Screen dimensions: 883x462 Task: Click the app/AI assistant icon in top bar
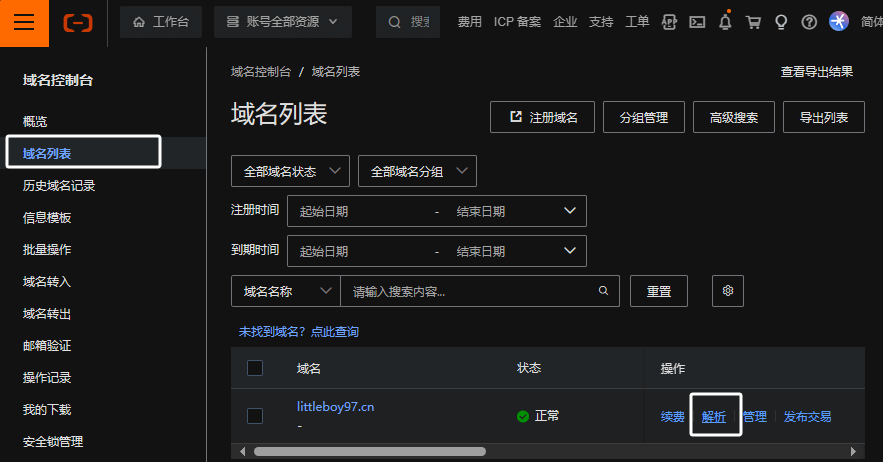coord(669,22)
